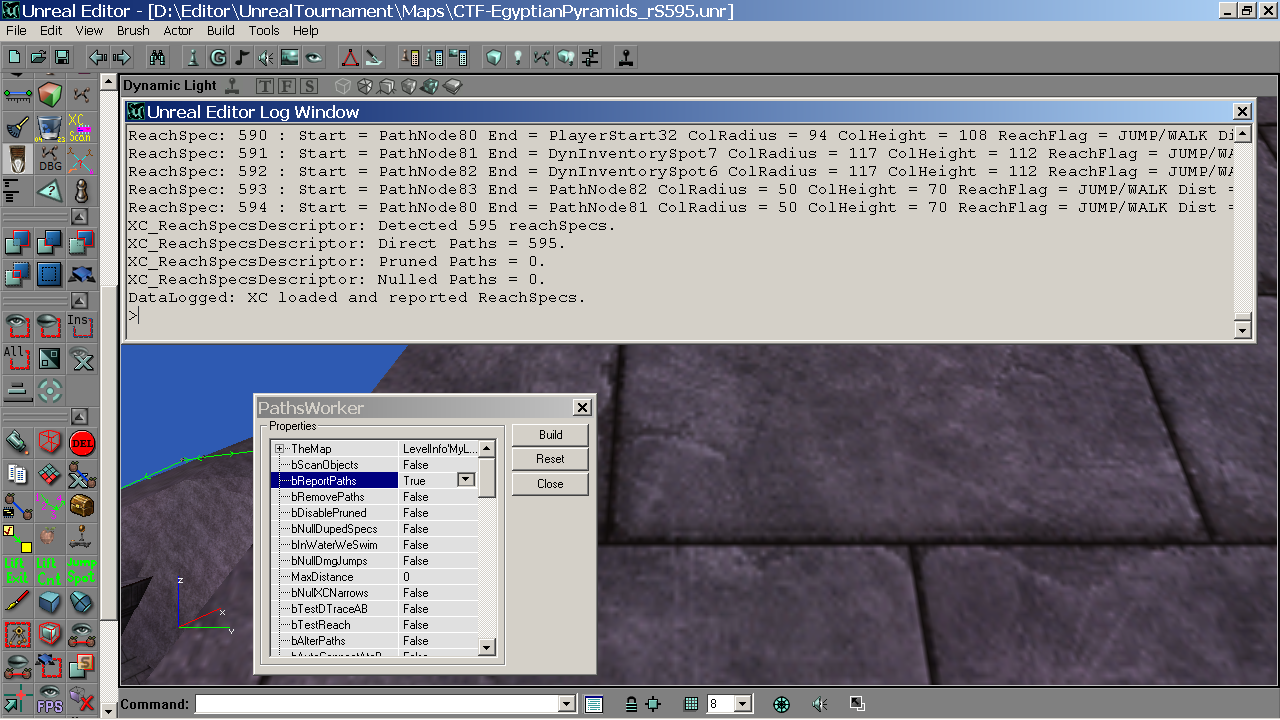Screen dimensions: 1280x720
Task: Undo with the left arrow toolbar icon
Action: click(x=98, y=57)
